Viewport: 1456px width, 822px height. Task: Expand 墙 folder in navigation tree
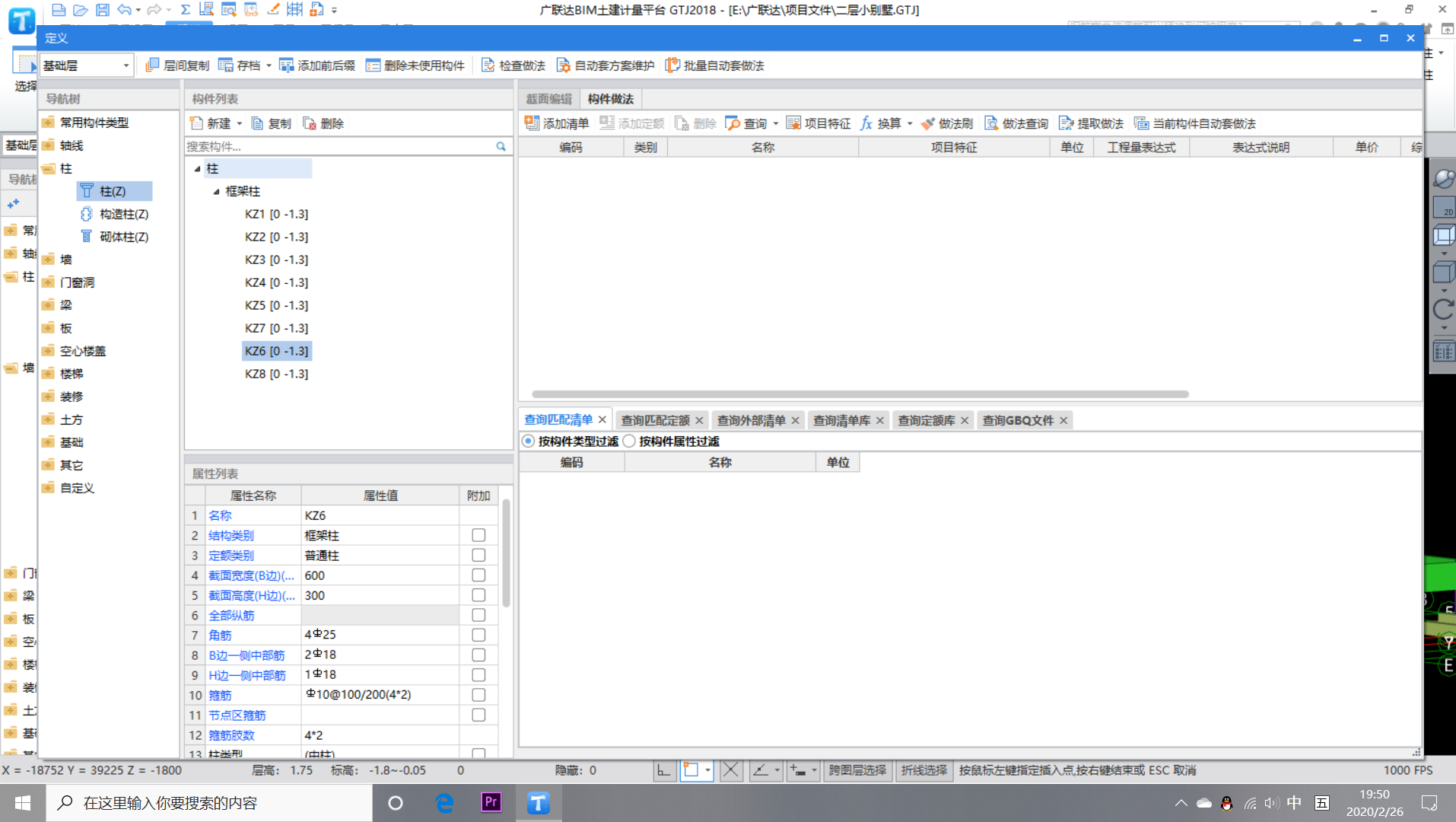pyautogui.click(x=48, y=260)
